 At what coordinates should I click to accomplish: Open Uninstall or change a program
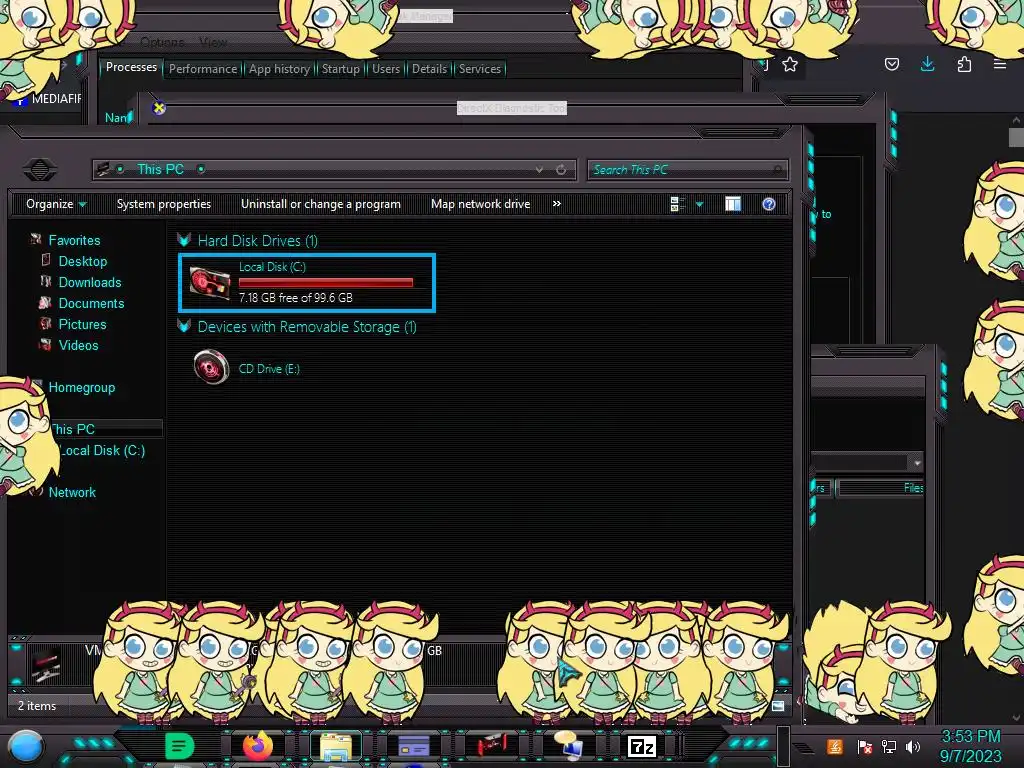click(x=321, y=204)
